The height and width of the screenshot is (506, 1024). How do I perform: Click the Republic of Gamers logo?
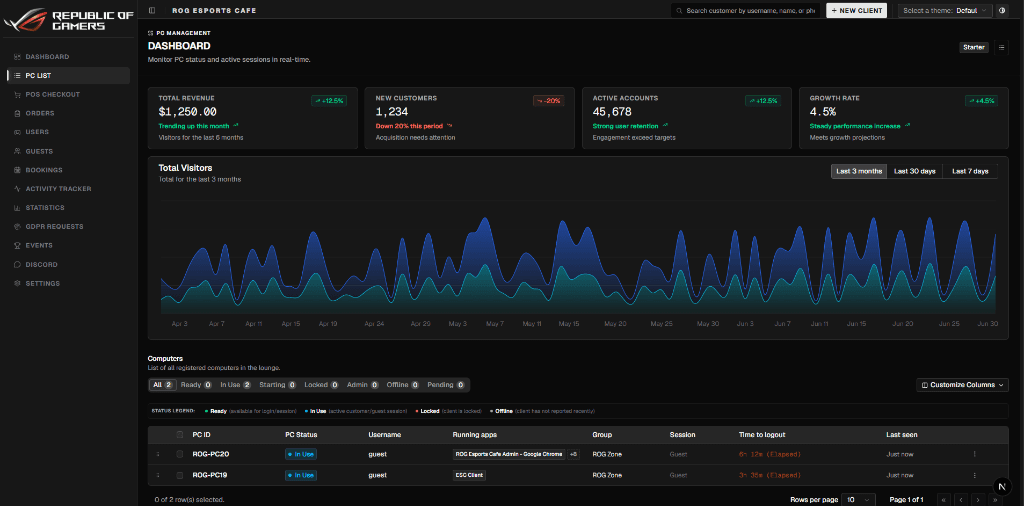point(68,20)
